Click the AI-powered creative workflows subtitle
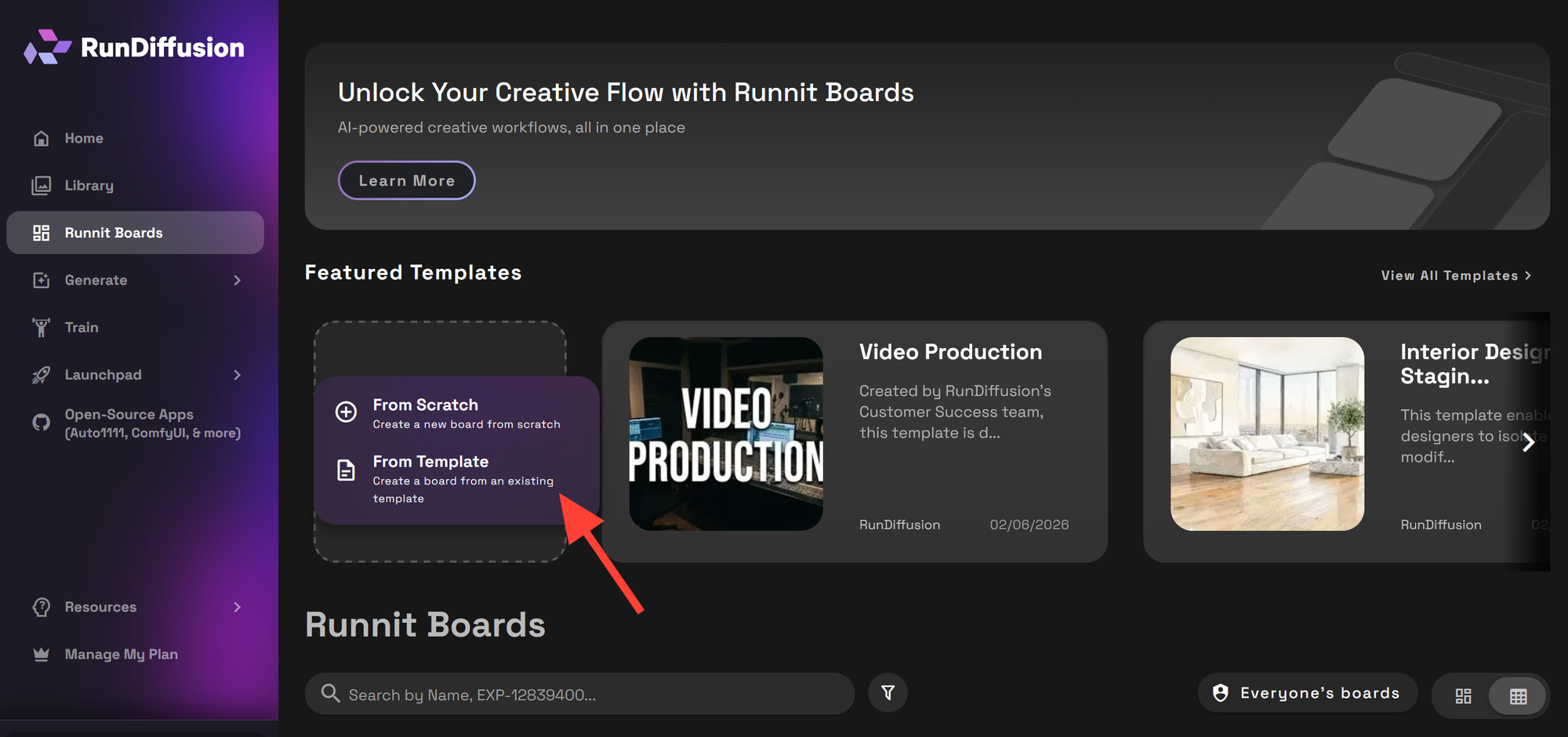Viewport: 1568px width, 737px height. (x=511, y=127)
